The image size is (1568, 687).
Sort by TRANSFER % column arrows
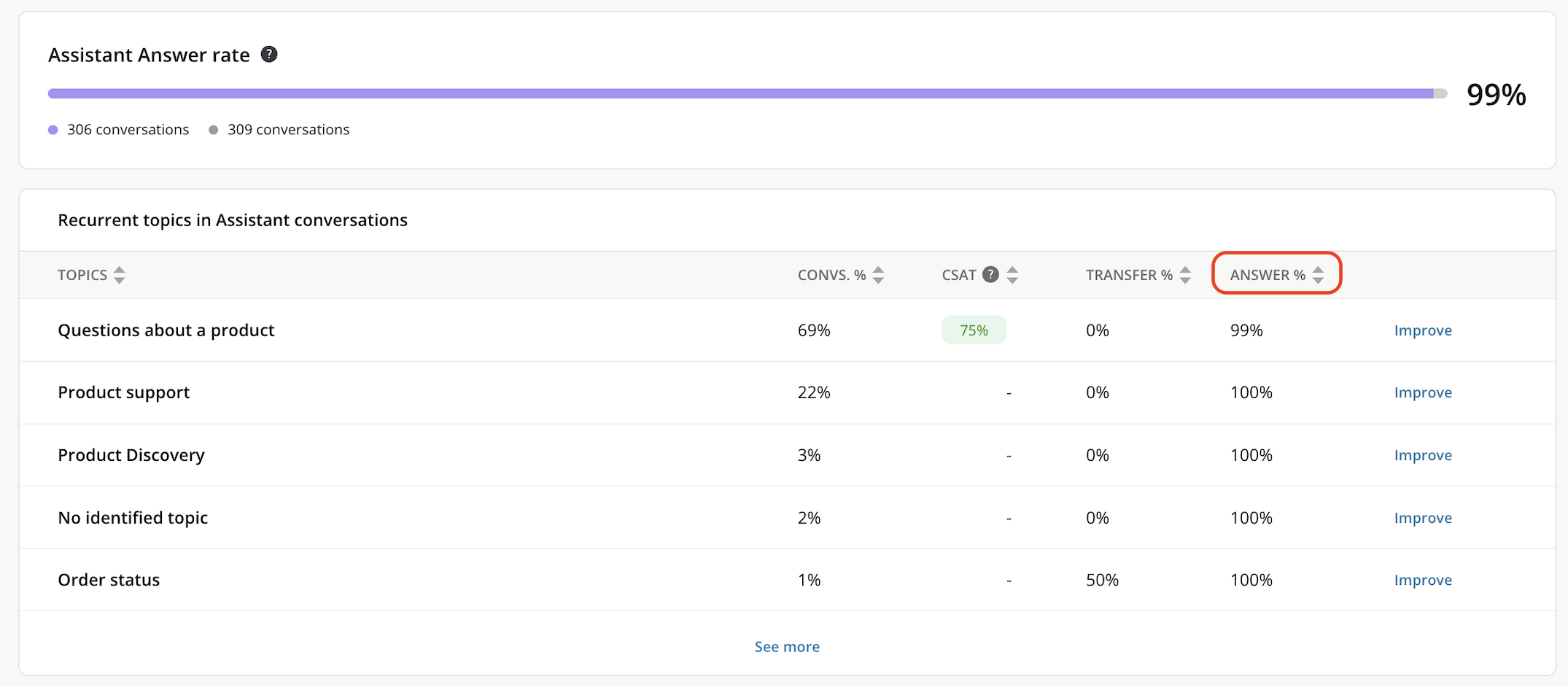coord(1185,275)
